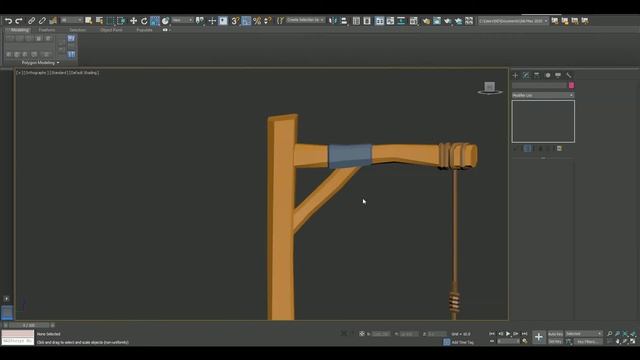Toggle the Layer Explorer icon

pyautogui.click(x=367, y=20)
